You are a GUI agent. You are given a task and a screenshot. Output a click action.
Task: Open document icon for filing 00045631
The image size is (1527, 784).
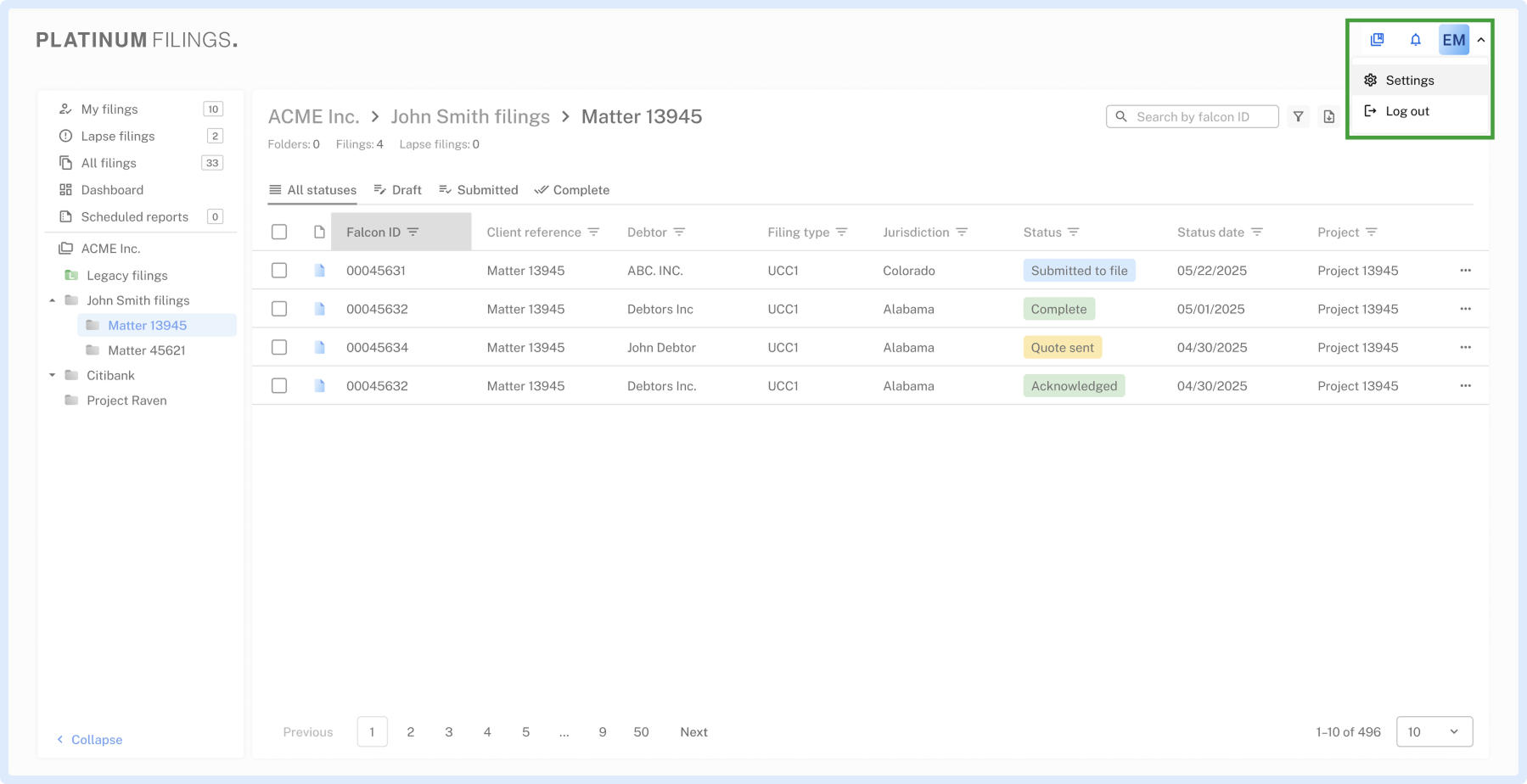click(320, 271)
